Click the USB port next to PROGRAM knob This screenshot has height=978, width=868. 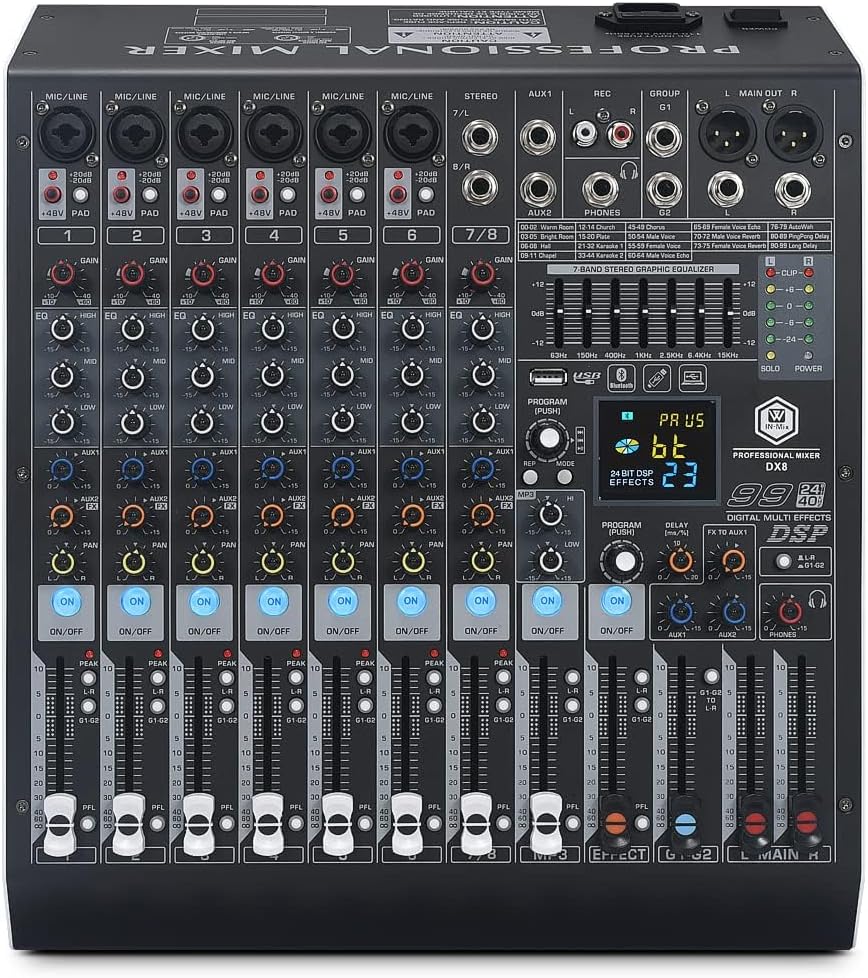coord(548,377)
